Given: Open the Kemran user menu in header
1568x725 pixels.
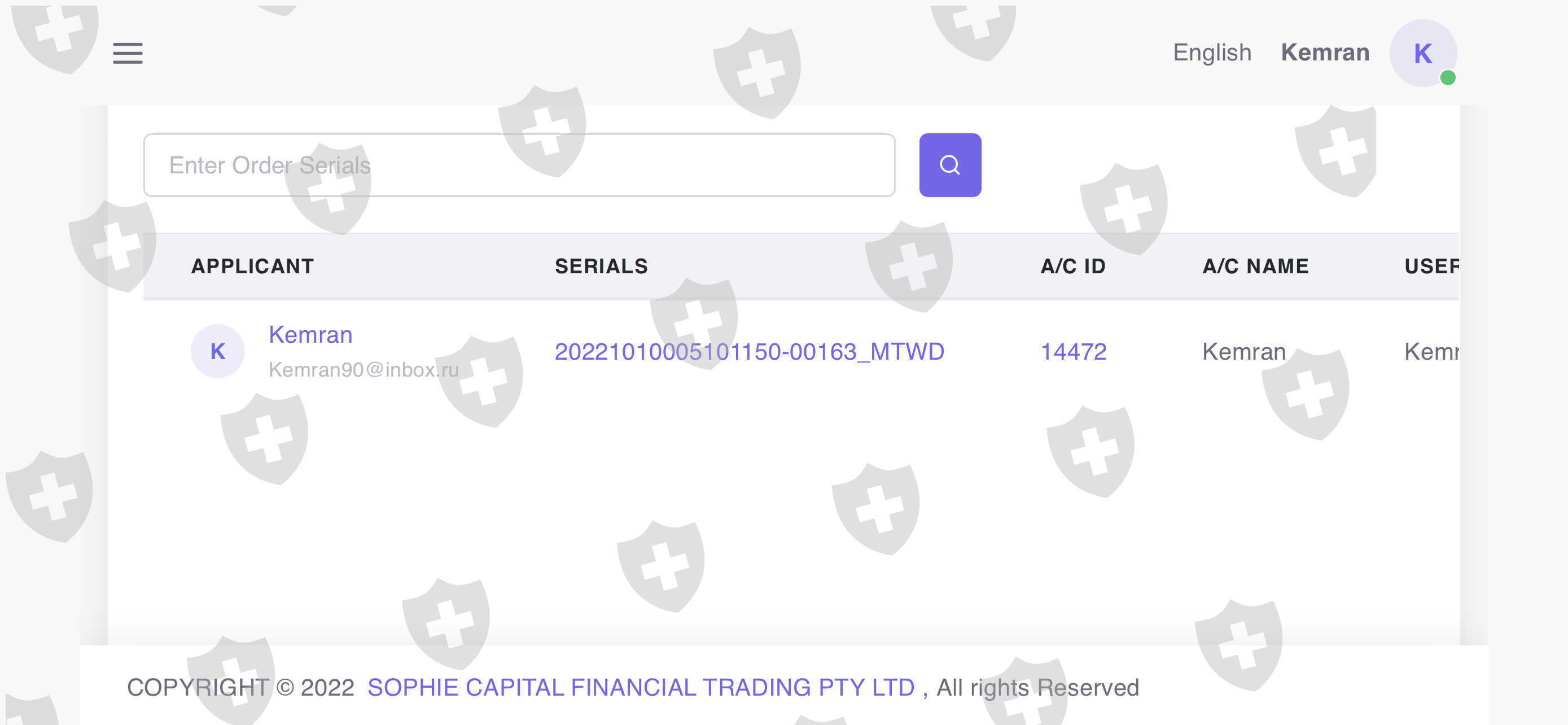Looking at the screenshot, I should coord(1325,53).
